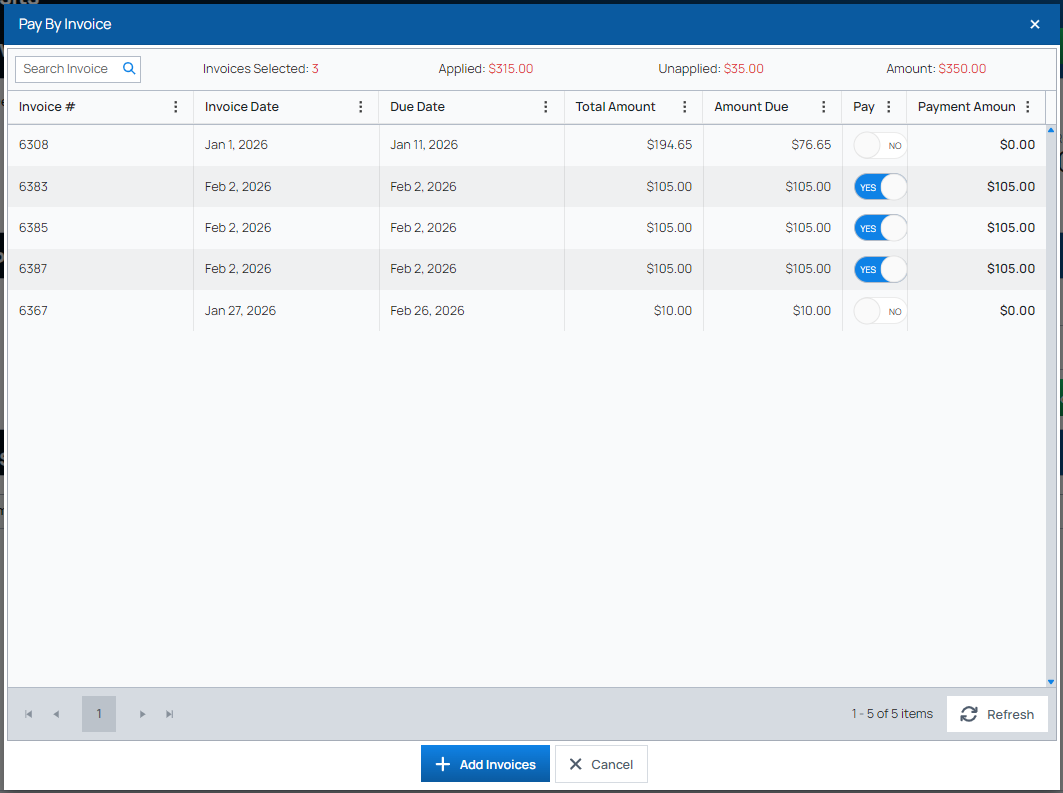Go to first page arrow
Screen dimensions: 1063x793
(28, 714)
